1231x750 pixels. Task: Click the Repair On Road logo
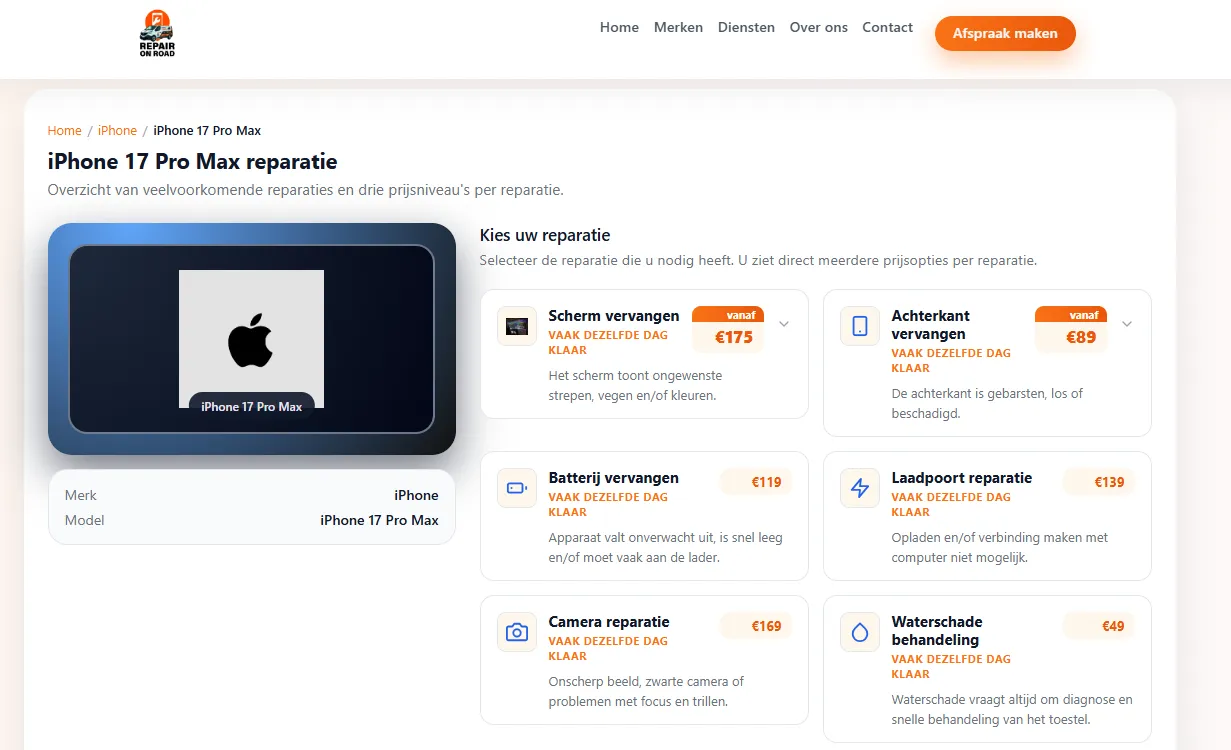pyautogui.click(x=157, y=33)
